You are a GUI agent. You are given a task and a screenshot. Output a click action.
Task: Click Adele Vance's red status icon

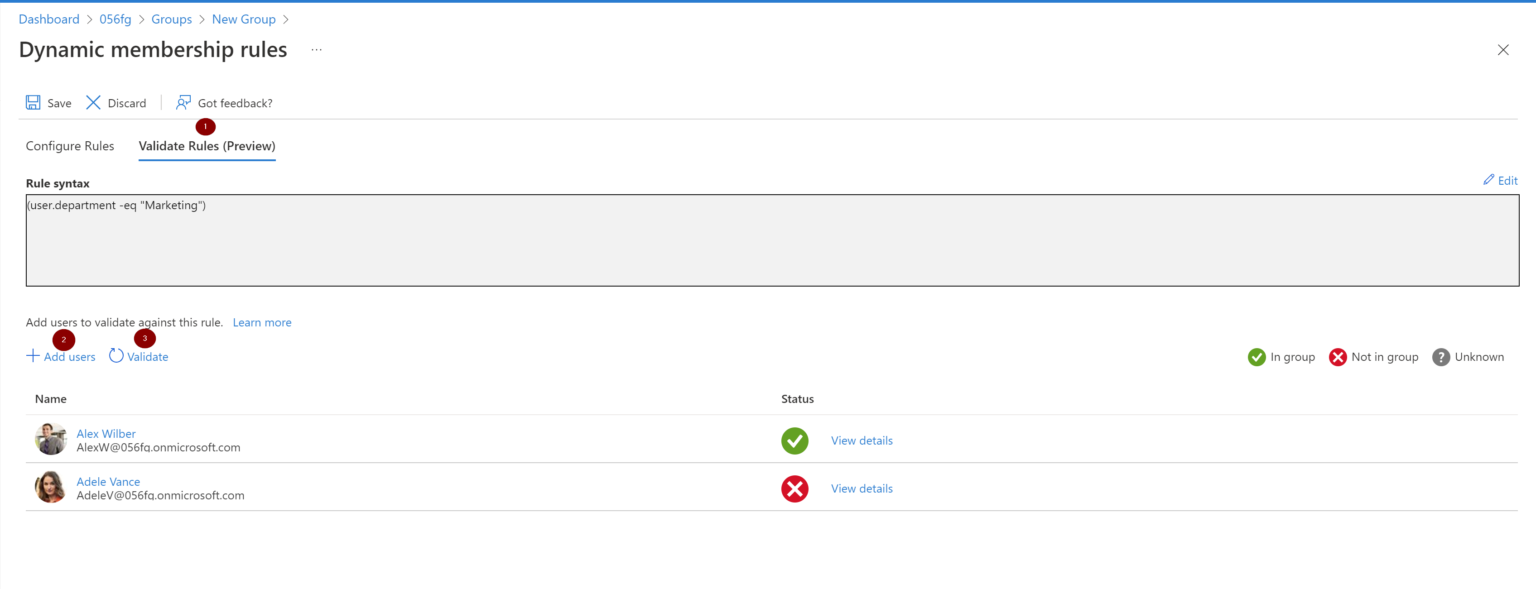[x=795, y=488]
